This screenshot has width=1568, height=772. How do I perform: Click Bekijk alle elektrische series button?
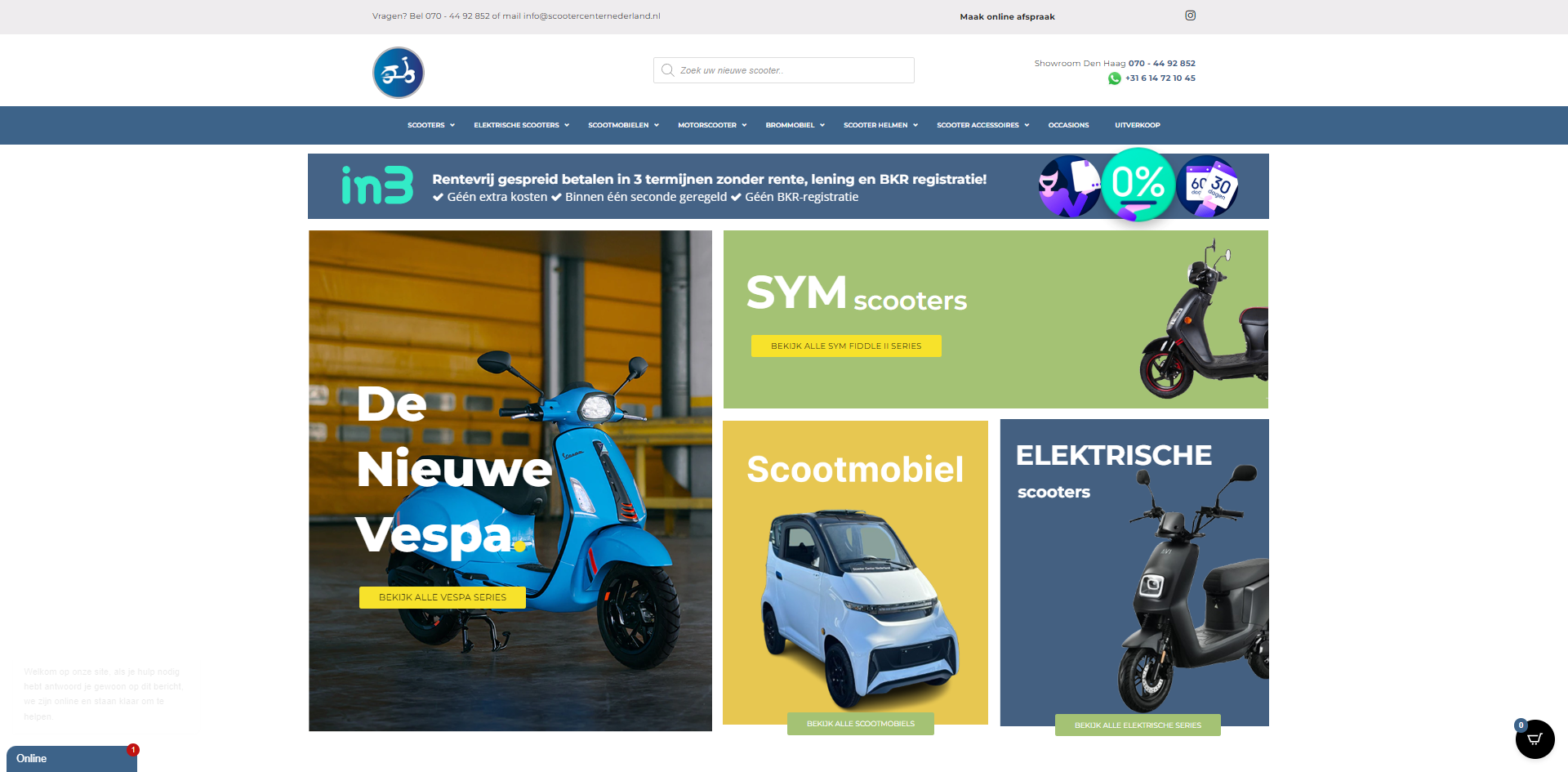(1138, 725)
